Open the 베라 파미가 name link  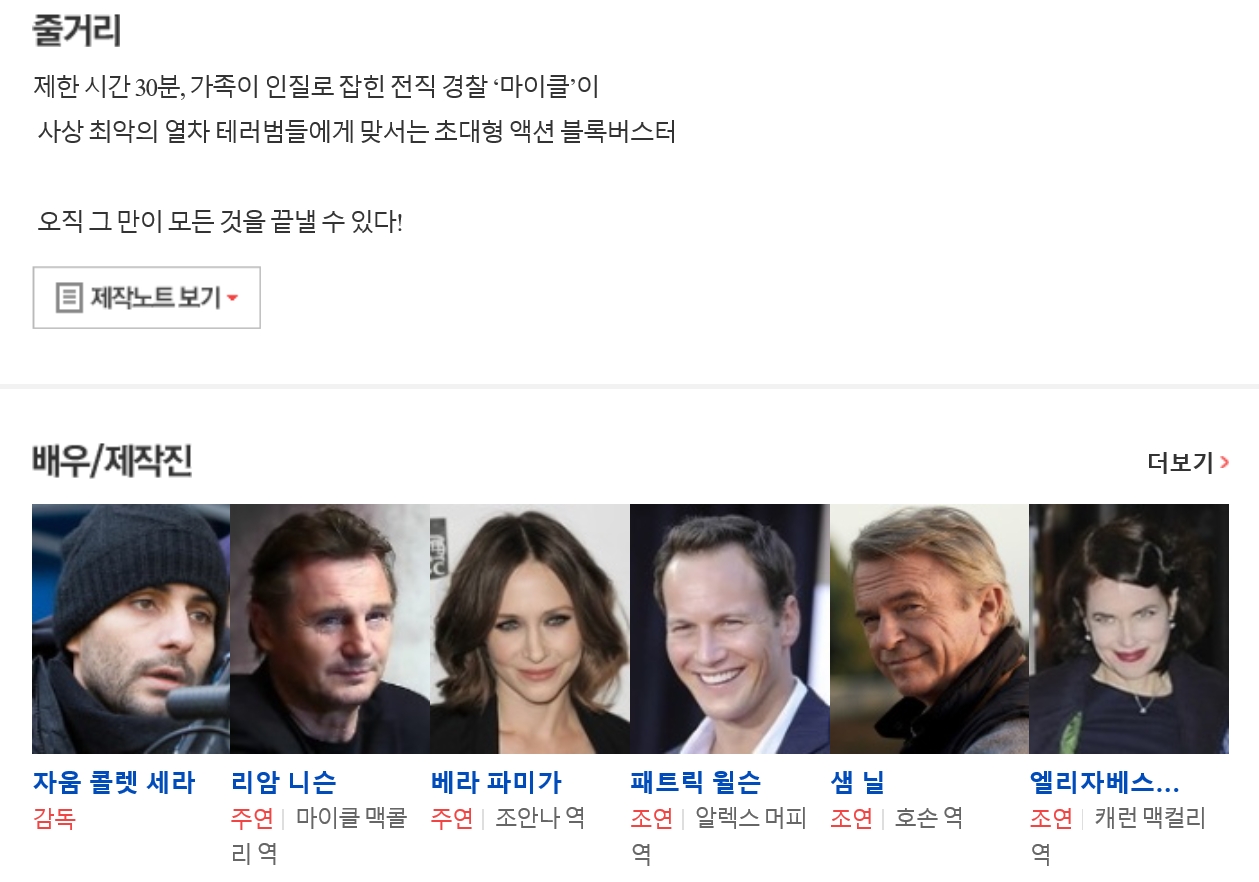[x=497, y=782]
